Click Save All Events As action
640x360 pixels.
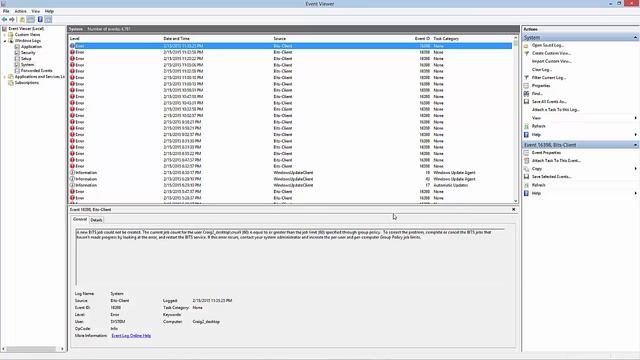tap(549, 102)
